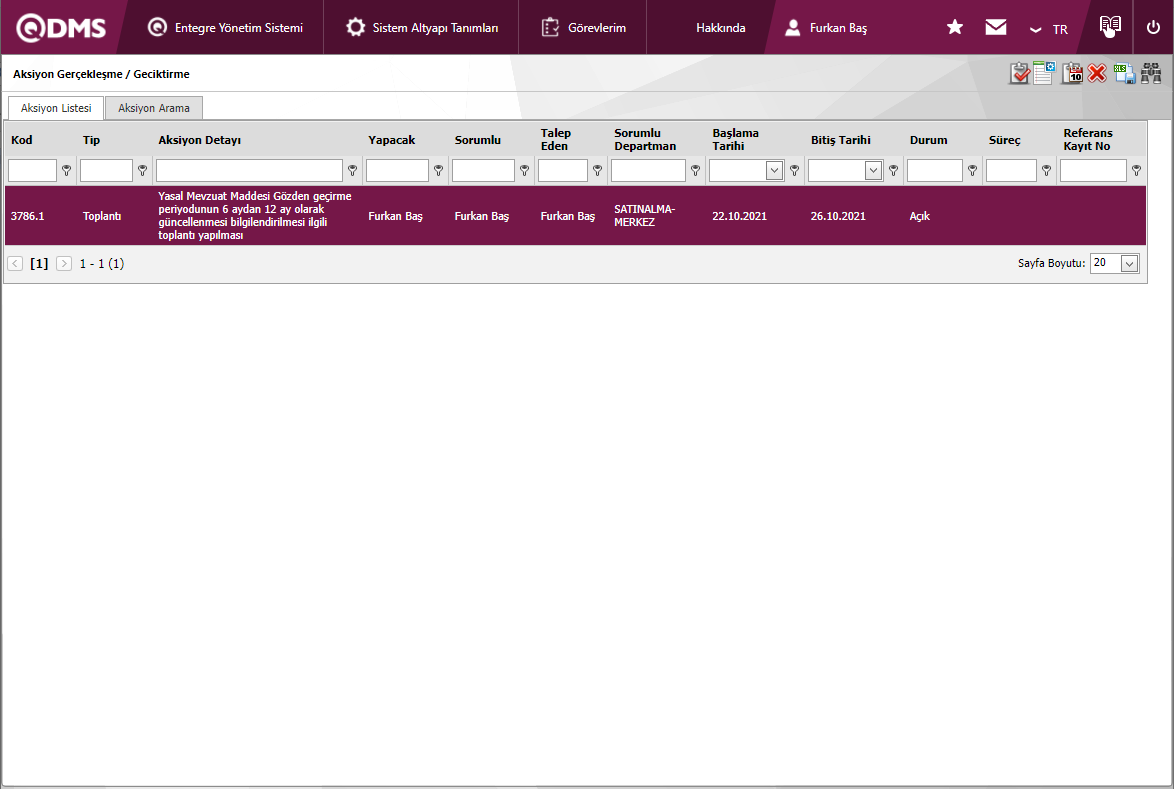Sort by the Aksiyon Detayı column header
Image resolution: width=1174 pixels, height=789 pixels.
pyautogui.click(x=199, y=140)
